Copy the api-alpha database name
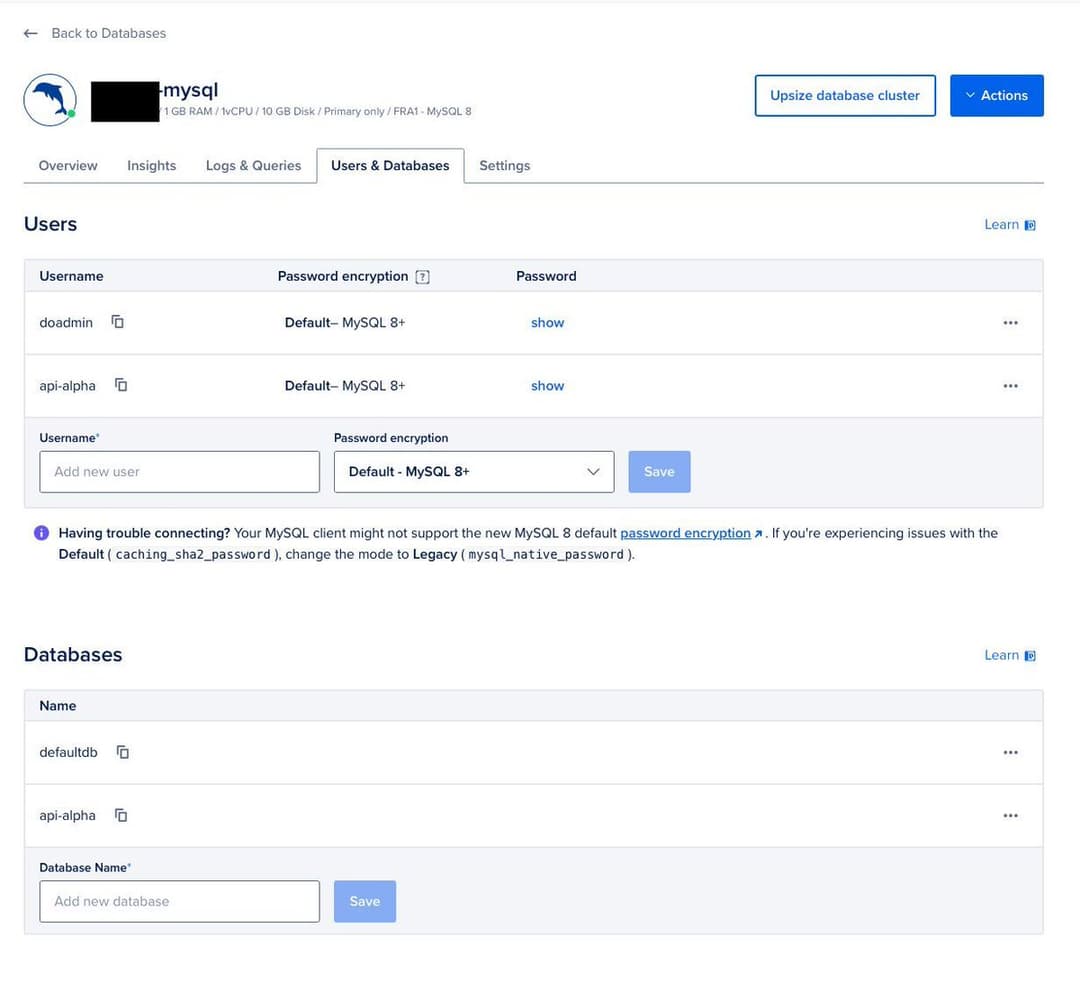 pyautogui.click(x=121, y=815)
